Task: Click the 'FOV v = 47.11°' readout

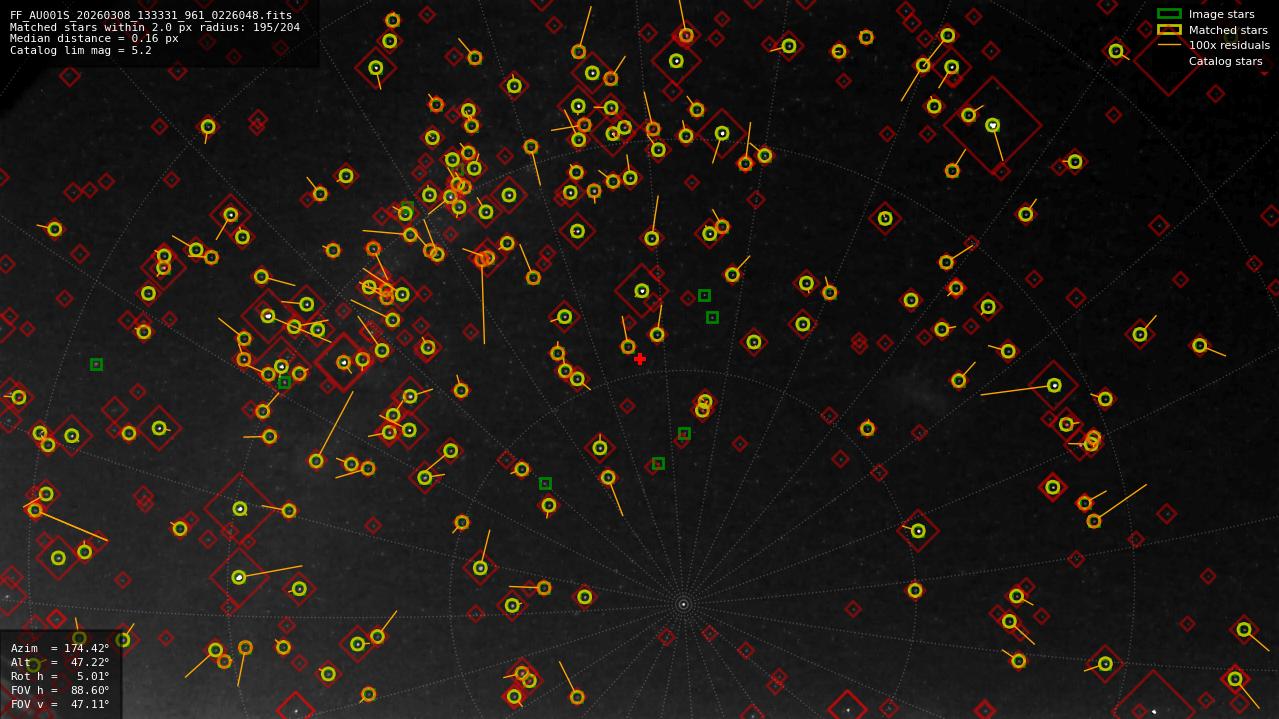Action: pyautogui.click(x=60, y=704)
